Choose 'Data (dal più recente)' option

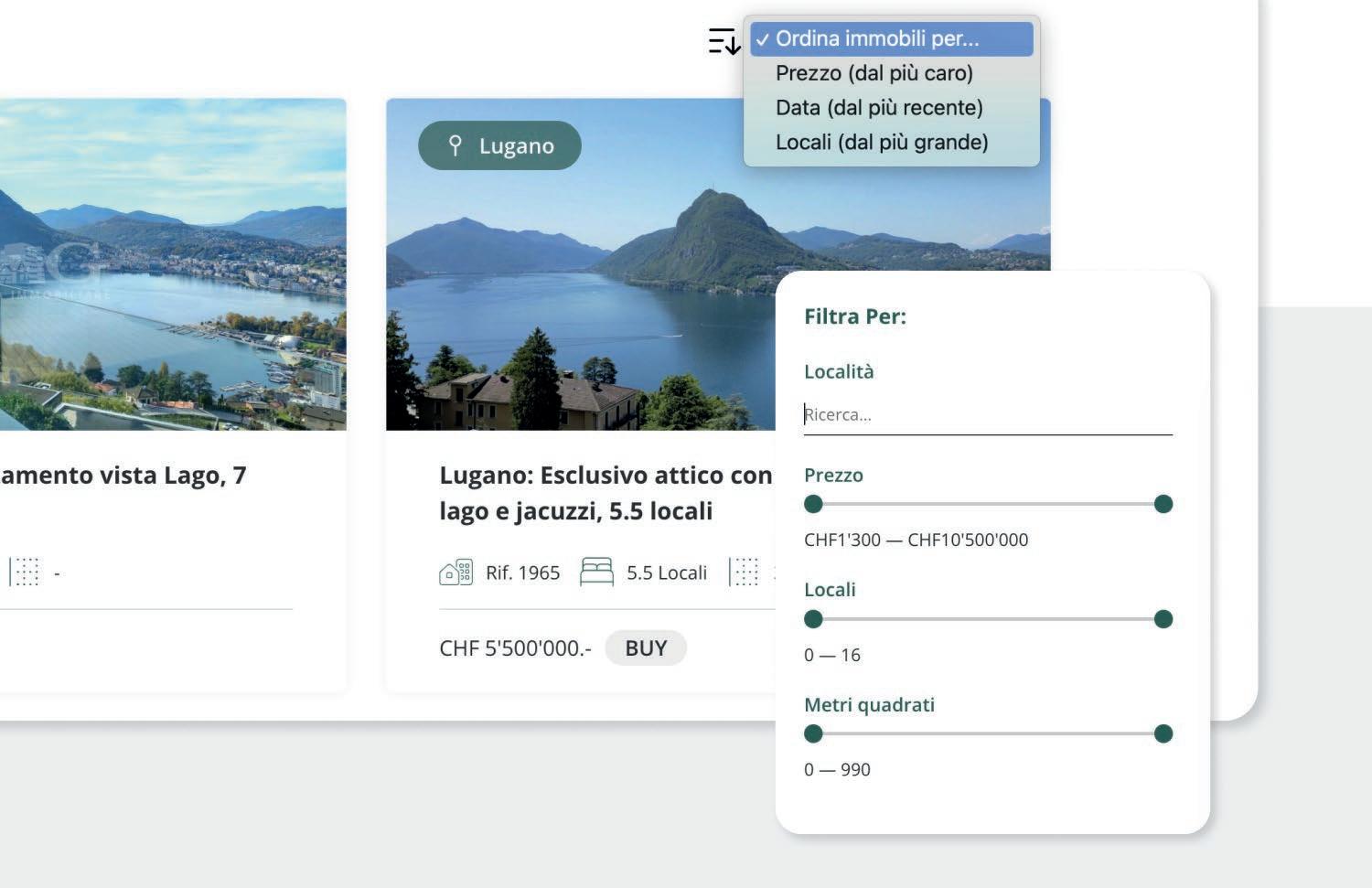tap(878, 108)
